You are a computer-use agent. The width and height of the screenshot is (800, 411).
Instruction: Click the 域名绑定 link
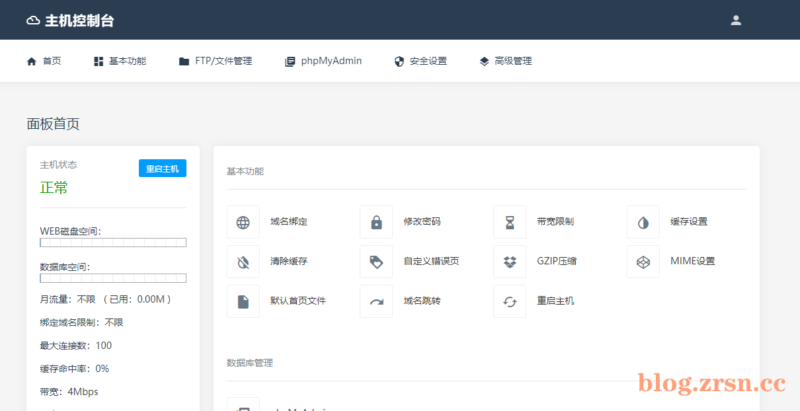[289, 222]
